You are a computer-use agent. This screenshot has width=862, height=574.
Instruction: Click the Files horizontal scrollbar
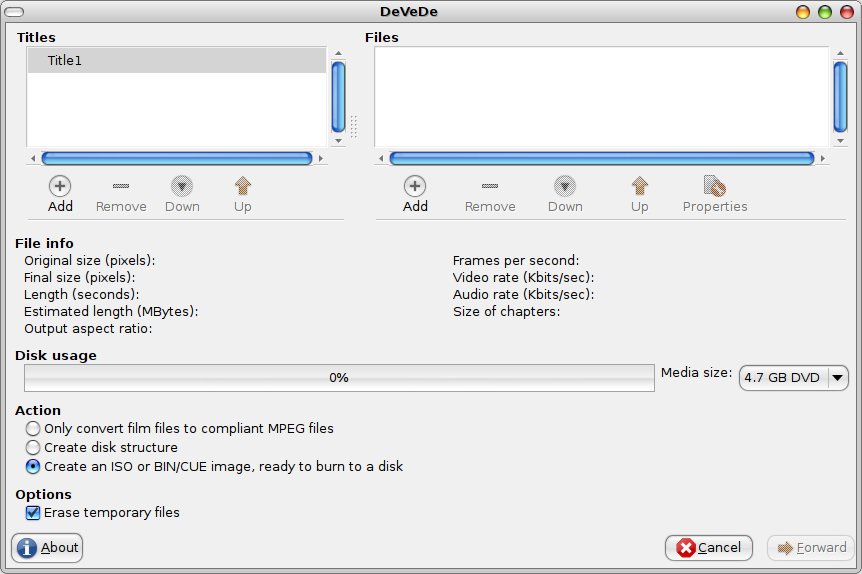[602, 158]
